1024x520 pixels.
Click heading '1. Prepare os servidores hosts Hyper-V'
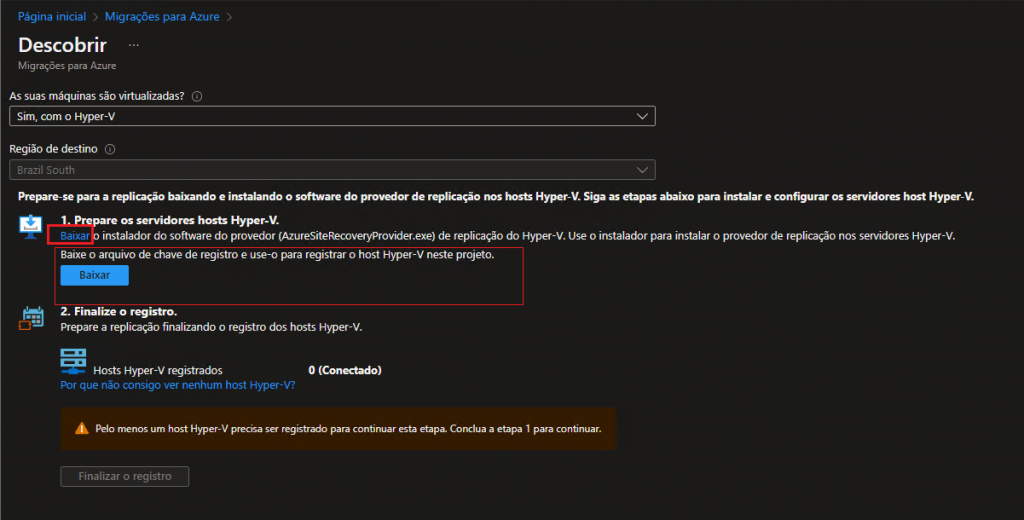(x=170, y=220)
